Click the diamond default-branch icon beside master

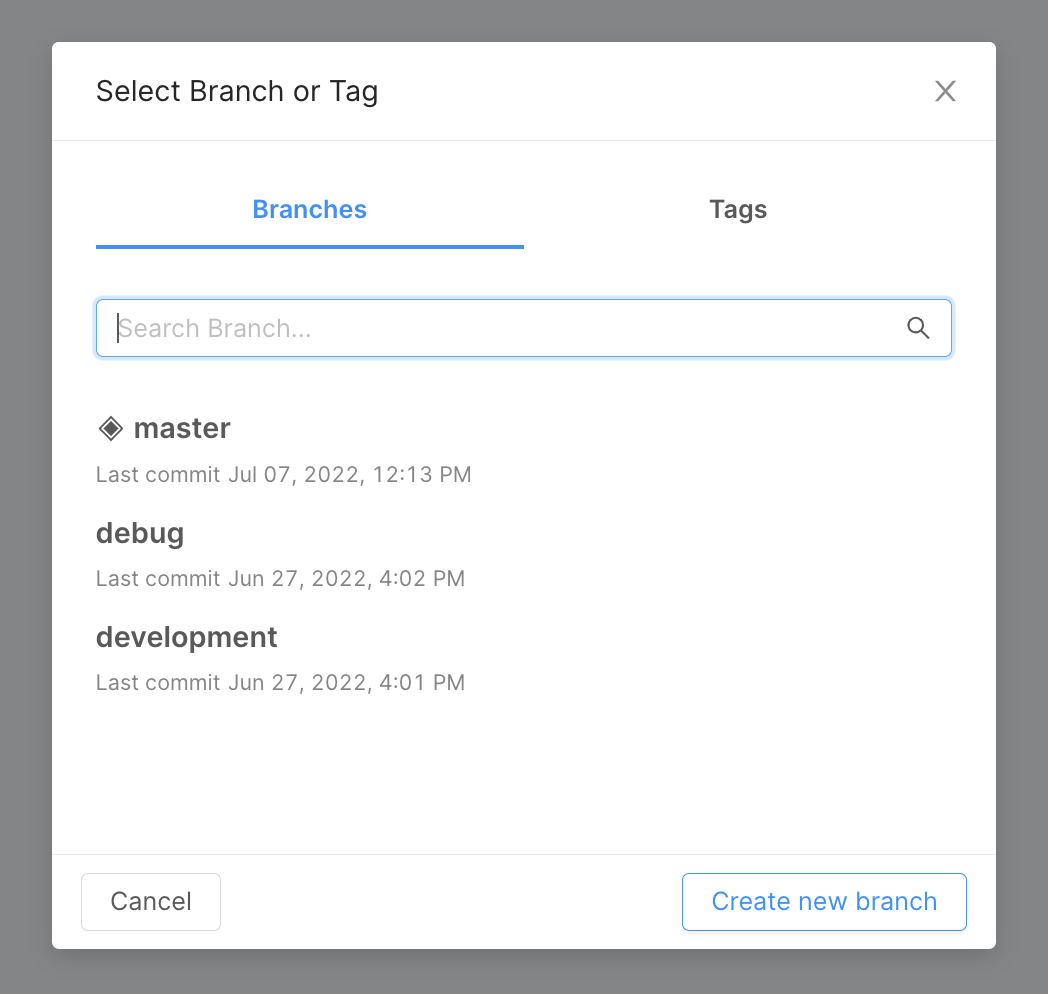110,428
